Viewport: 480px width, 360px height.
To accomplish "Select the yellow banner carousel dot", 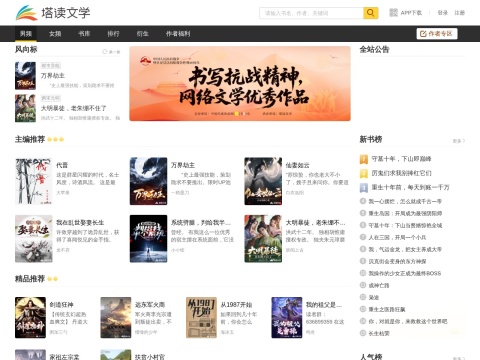I will (x=237, y=114).
